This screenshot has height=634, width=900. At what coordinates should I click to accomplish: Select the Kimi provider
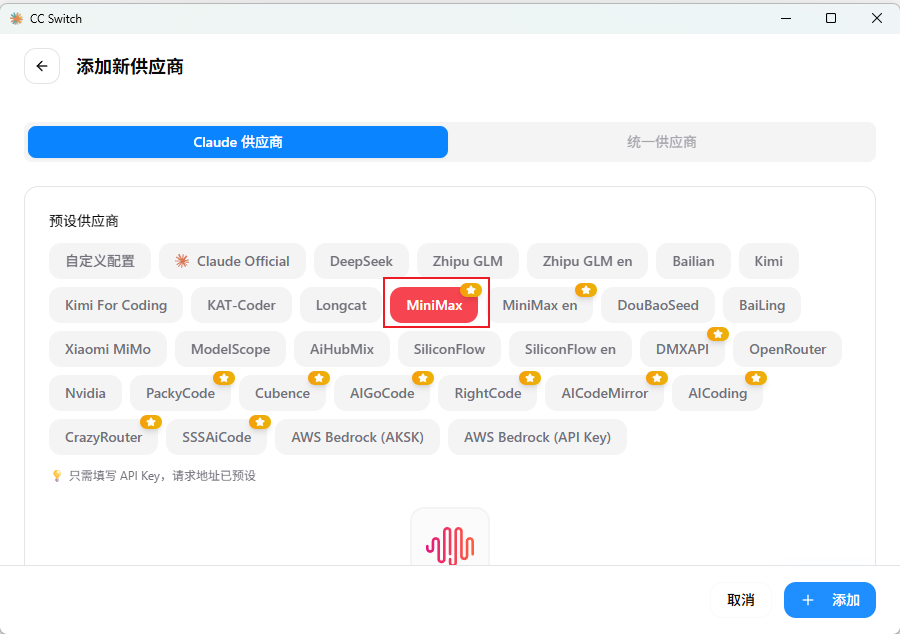point(769,261)
